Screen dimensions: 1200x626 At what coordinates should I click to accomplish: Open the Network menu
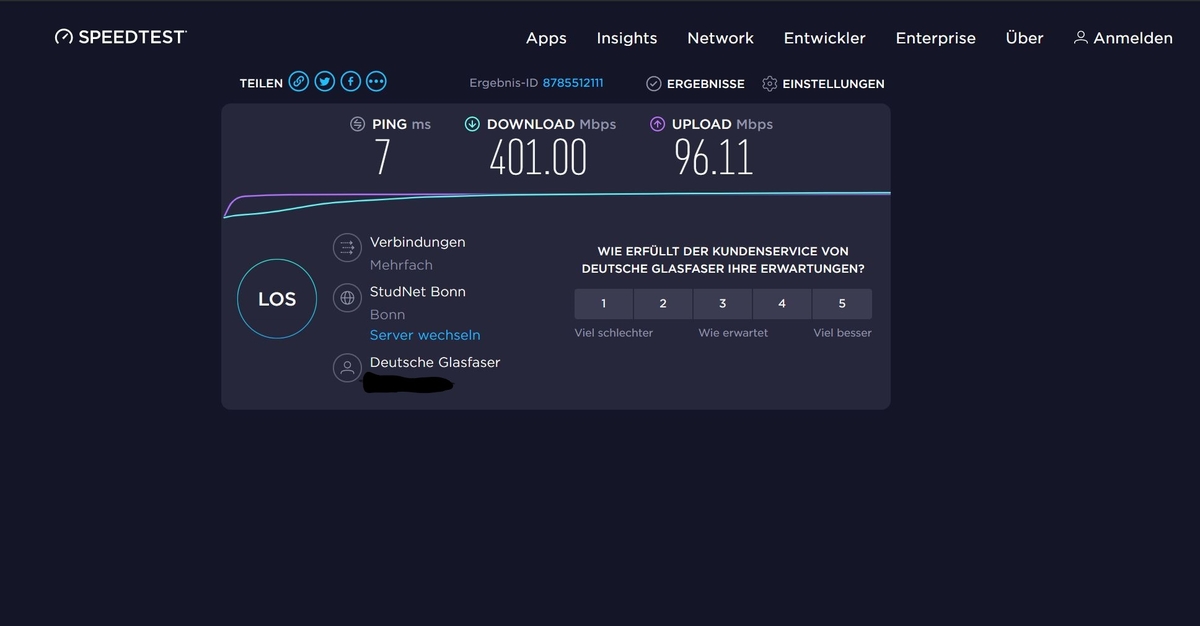[x=720, y=38]
